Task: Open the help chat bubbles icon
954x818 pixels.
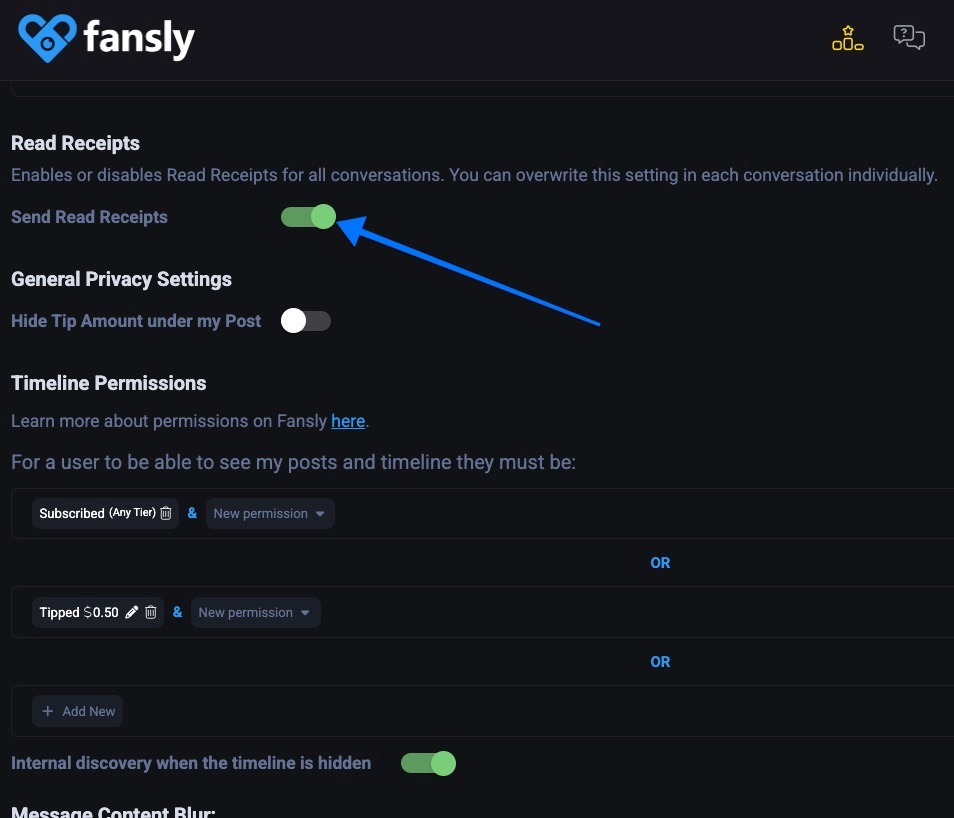Action: coord(908,38)
